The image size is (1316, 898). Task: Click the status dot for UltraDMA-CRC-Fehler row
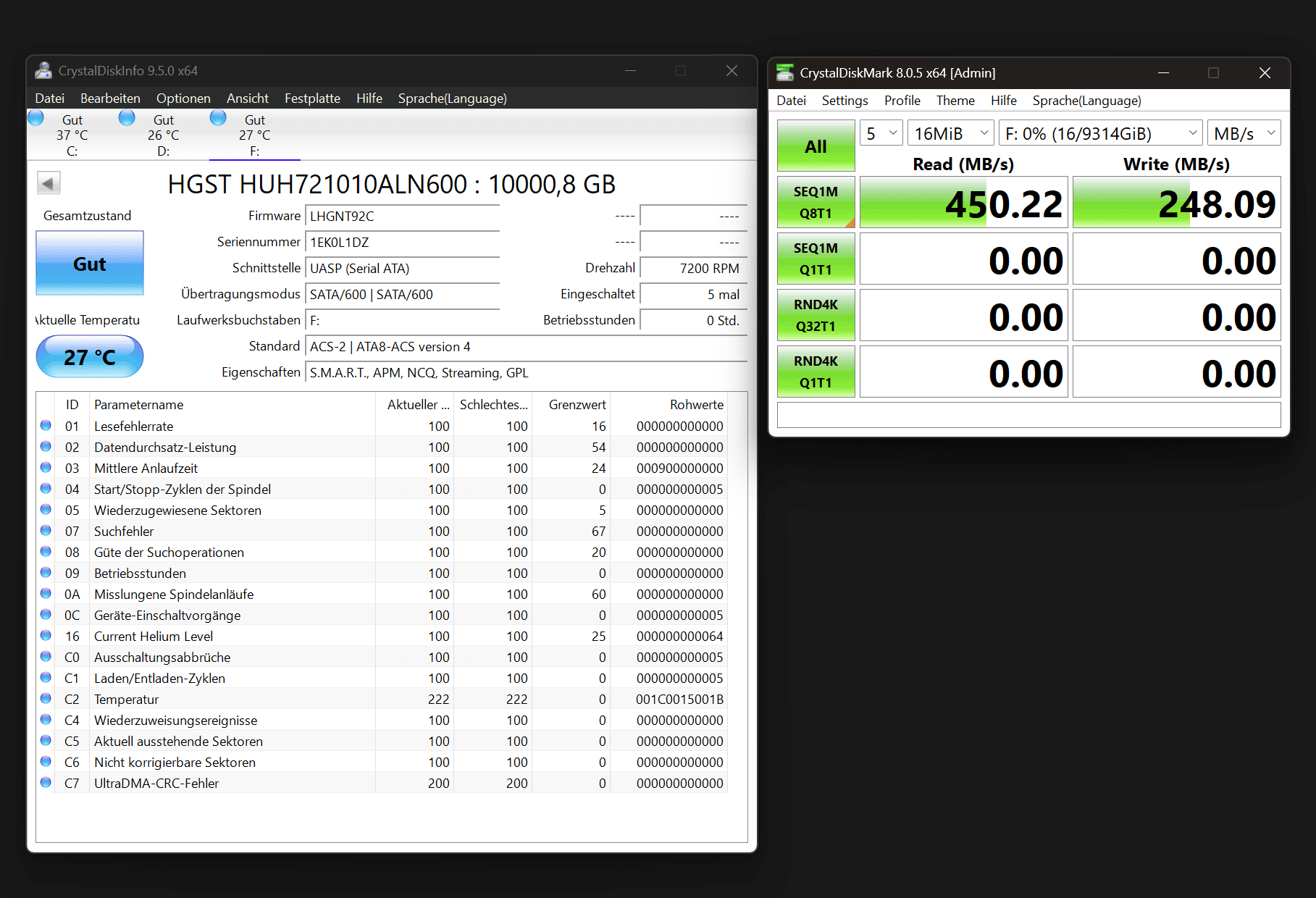(x=46, y=783)
